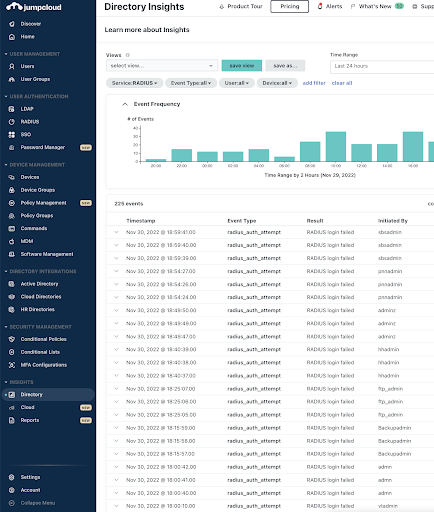434x512 pixels.
Task: Click the Timestamp column header
Action: point(141,221)
